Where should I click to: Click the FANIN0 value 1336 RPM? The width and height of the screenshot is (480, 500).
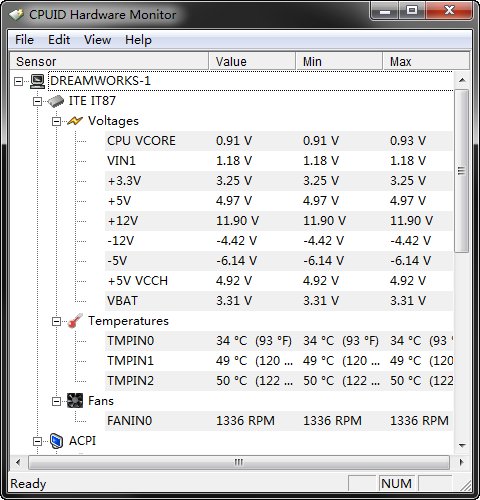click(x=245, y=421)
